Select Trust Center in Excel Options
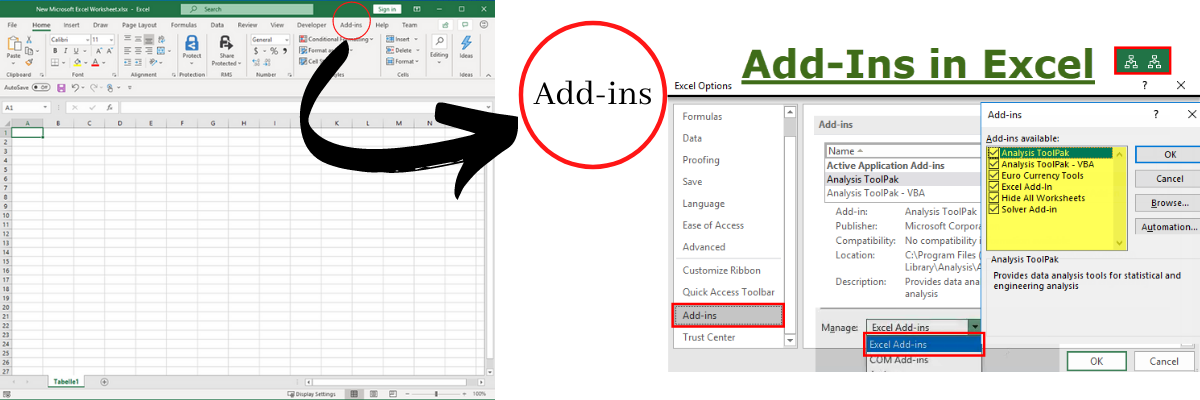Viewport: 1200px width, 400px height. pos(709,338)
